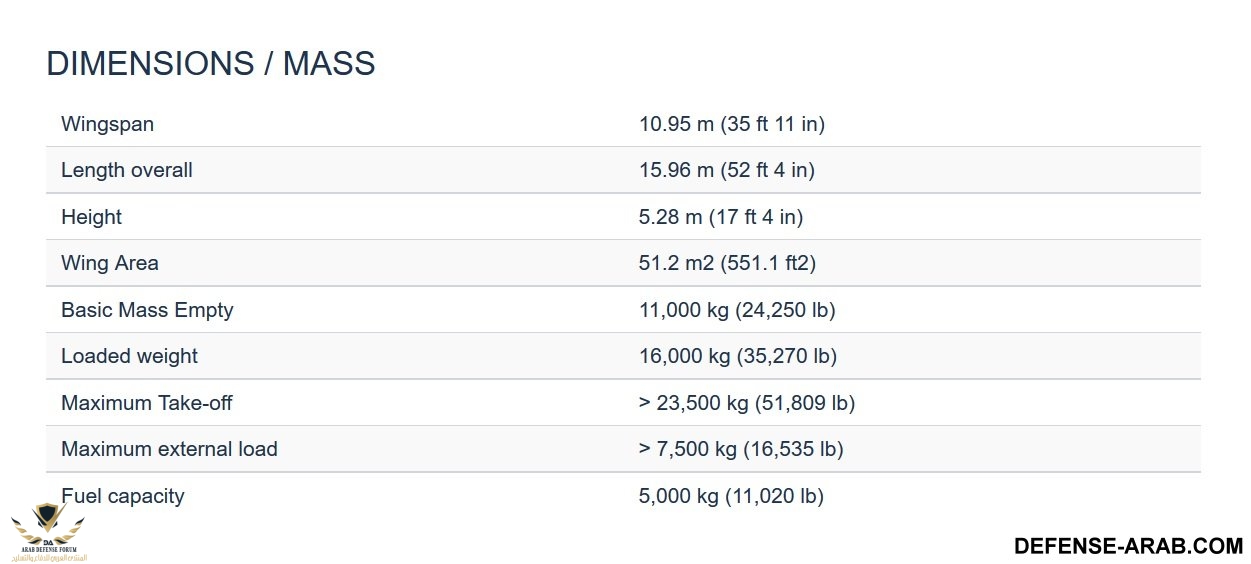1251x564 pixels.
Task: Click the 10.95 m wingspan value
Action: 732,124
